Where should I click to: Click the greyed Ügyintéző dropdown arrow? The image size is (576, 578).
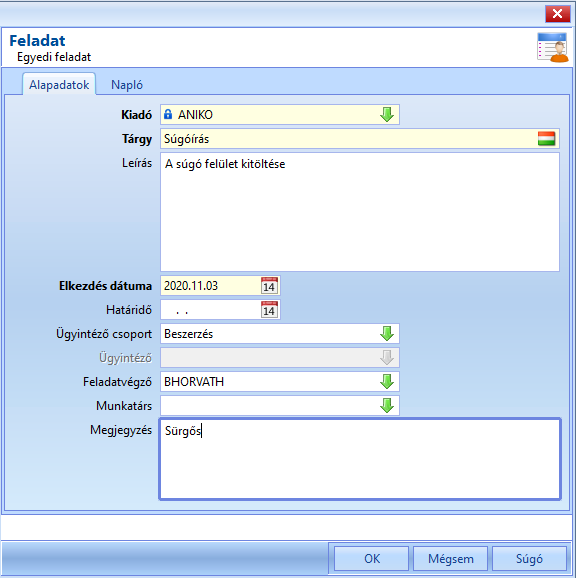point(387,358)
